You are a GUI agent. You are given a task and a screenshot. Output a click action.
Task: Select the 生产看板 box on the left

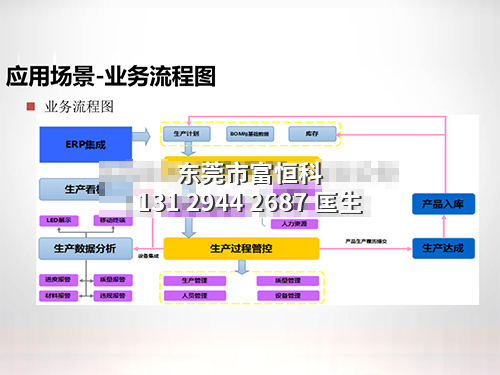click(72, 189)
